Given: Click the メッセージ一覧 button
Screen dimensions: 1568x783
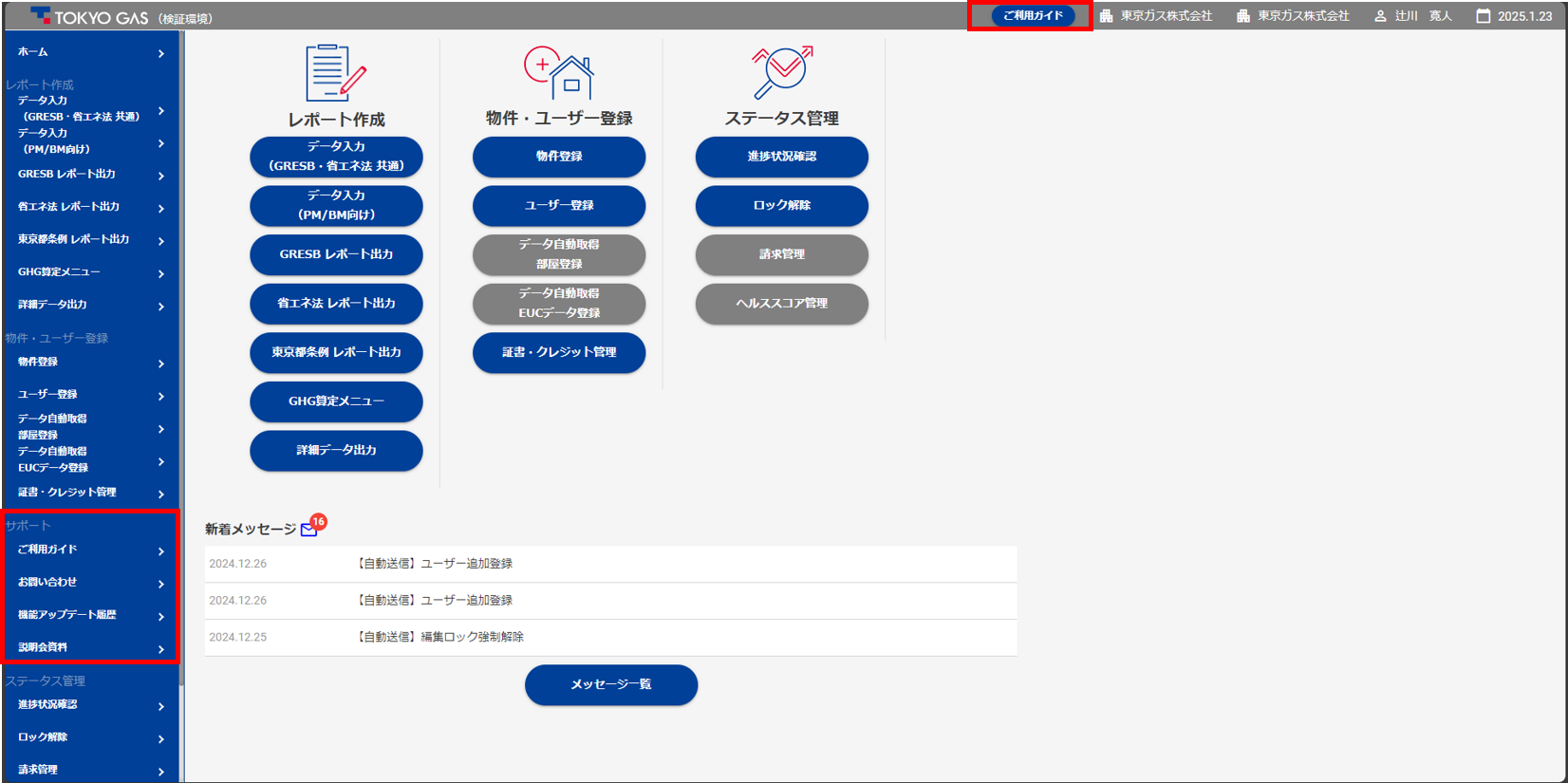Looking at the screenshot, I should click(x=610, y=684).
